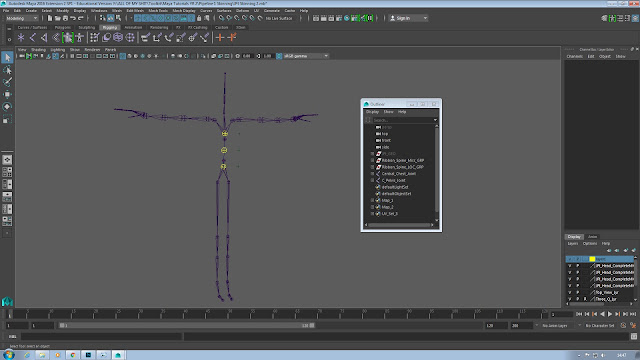Toggle visibility V of Three_Q_lyr layer

(x=570, y=299)
